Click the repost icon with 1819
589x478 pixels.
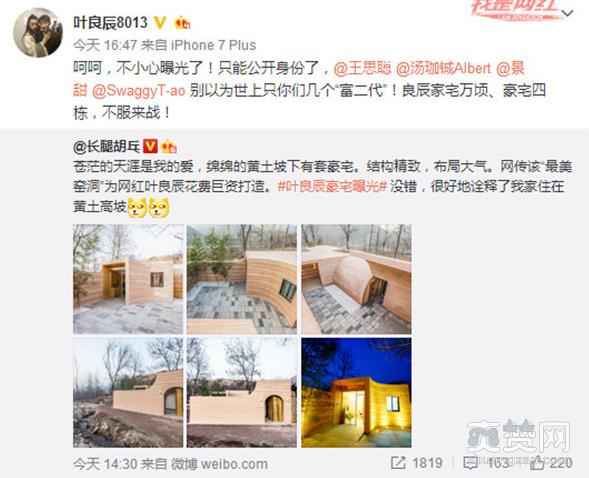pos(398,463)
